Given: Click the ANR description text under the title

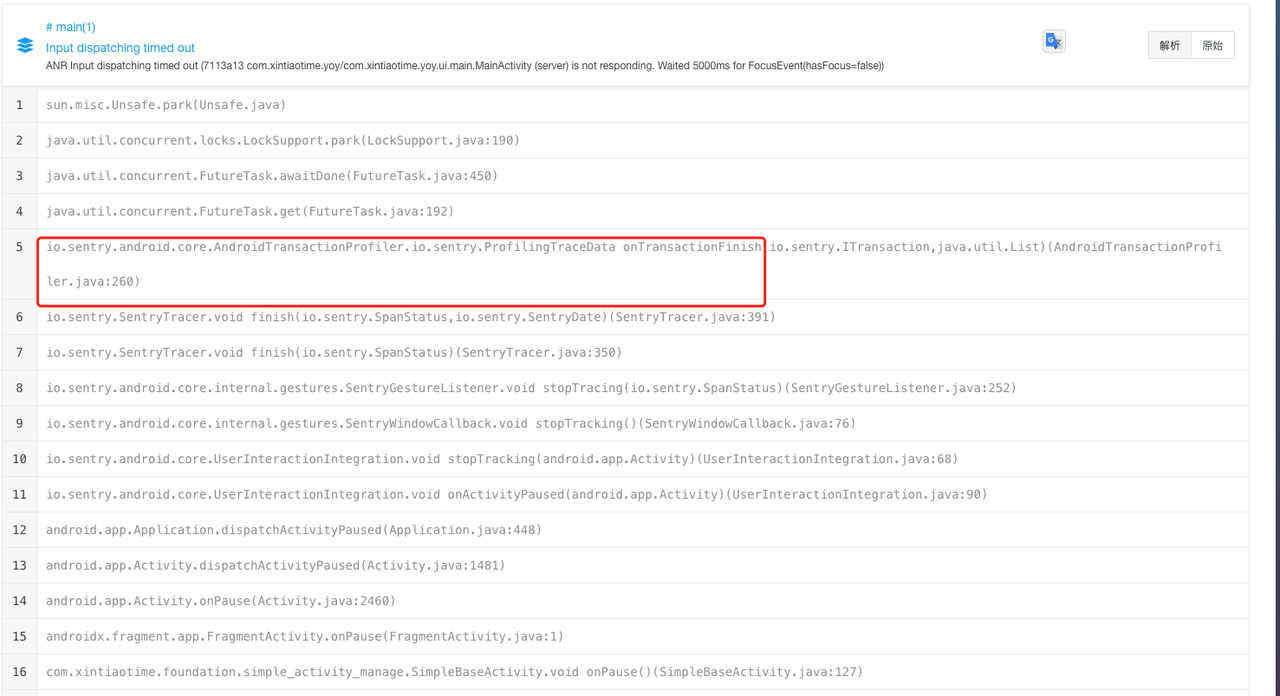Looking at the screenshot, I should point(460,65).
